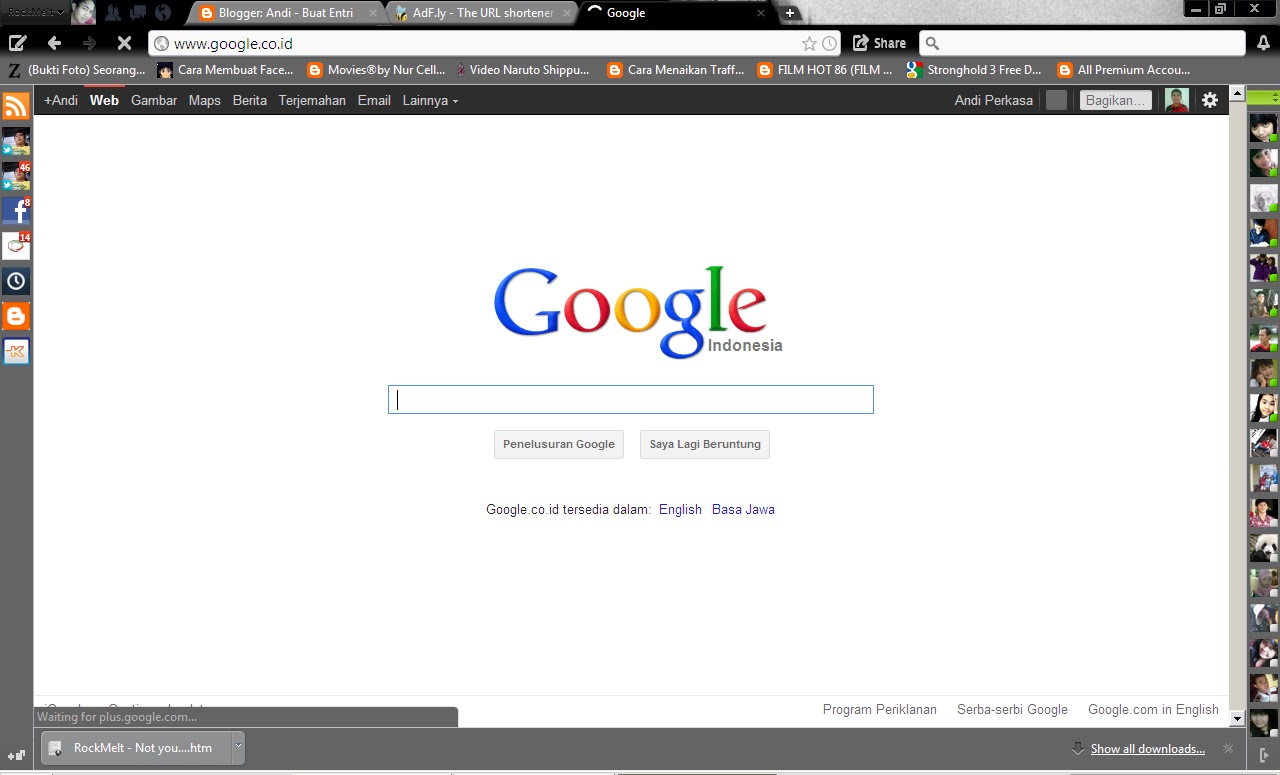The height and width of the screenshot is (775, 1280).
Task: Select the Google tab
Action: 676,13
